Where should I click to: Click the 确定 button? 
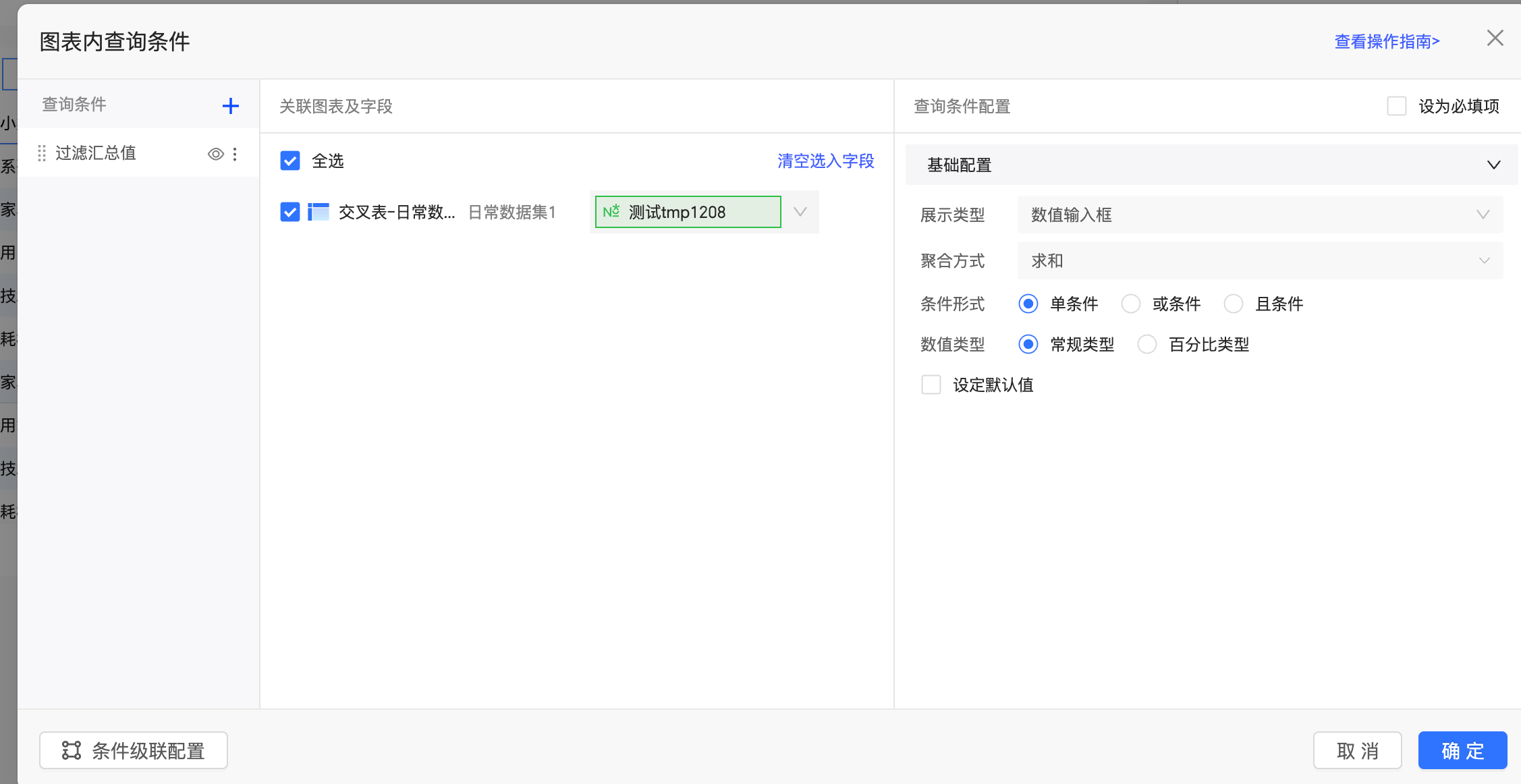point(1462,750)
